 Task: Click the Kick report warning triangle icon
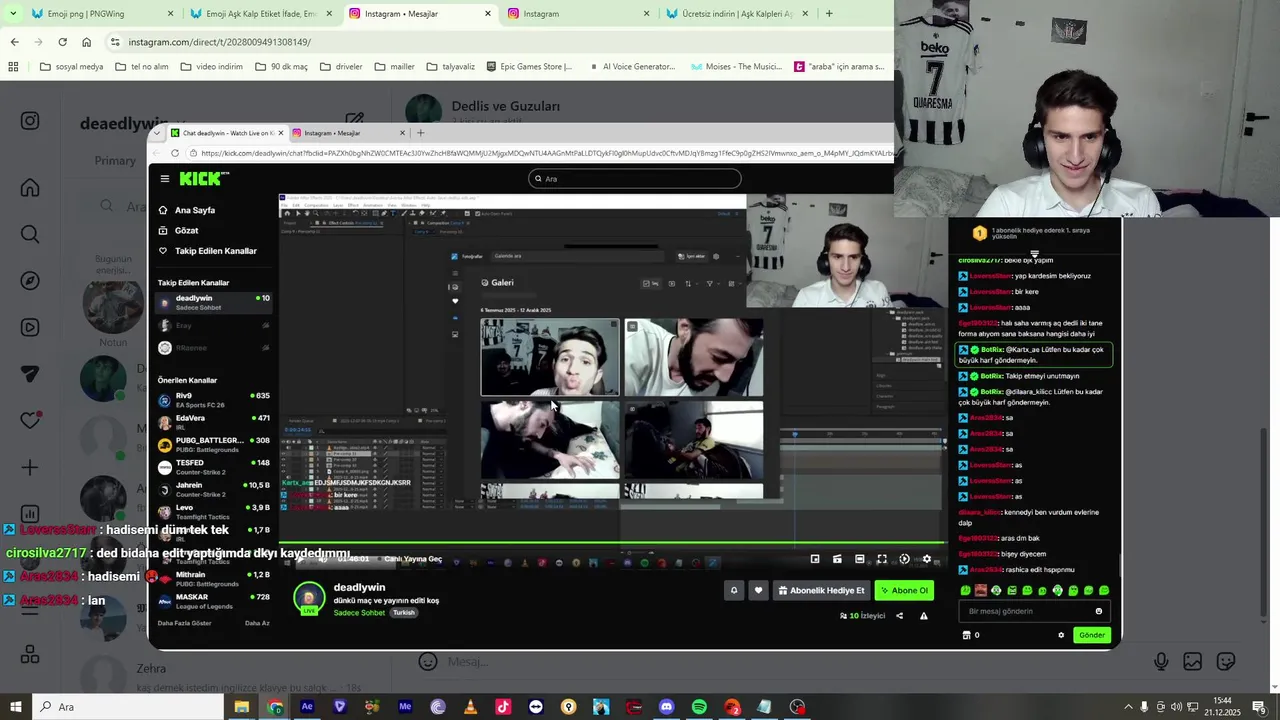pos(923,616)
